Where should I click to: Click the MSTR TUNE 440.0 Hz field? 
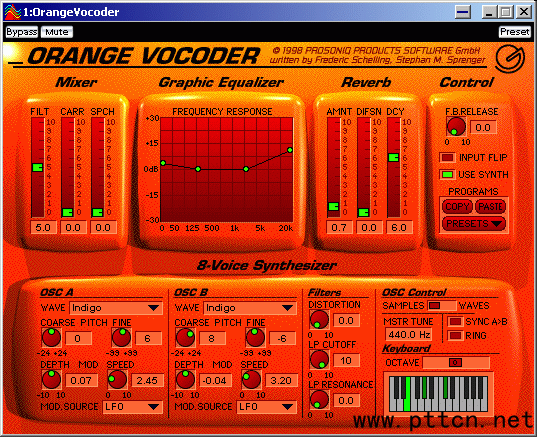coord(409,334)
